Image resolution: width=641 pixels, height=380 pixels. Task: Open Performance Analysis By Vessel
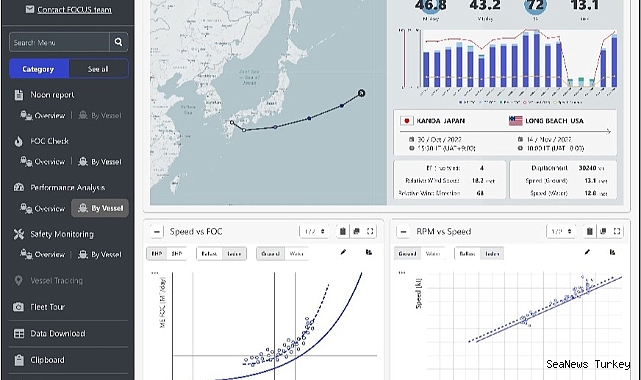[100, 208]
